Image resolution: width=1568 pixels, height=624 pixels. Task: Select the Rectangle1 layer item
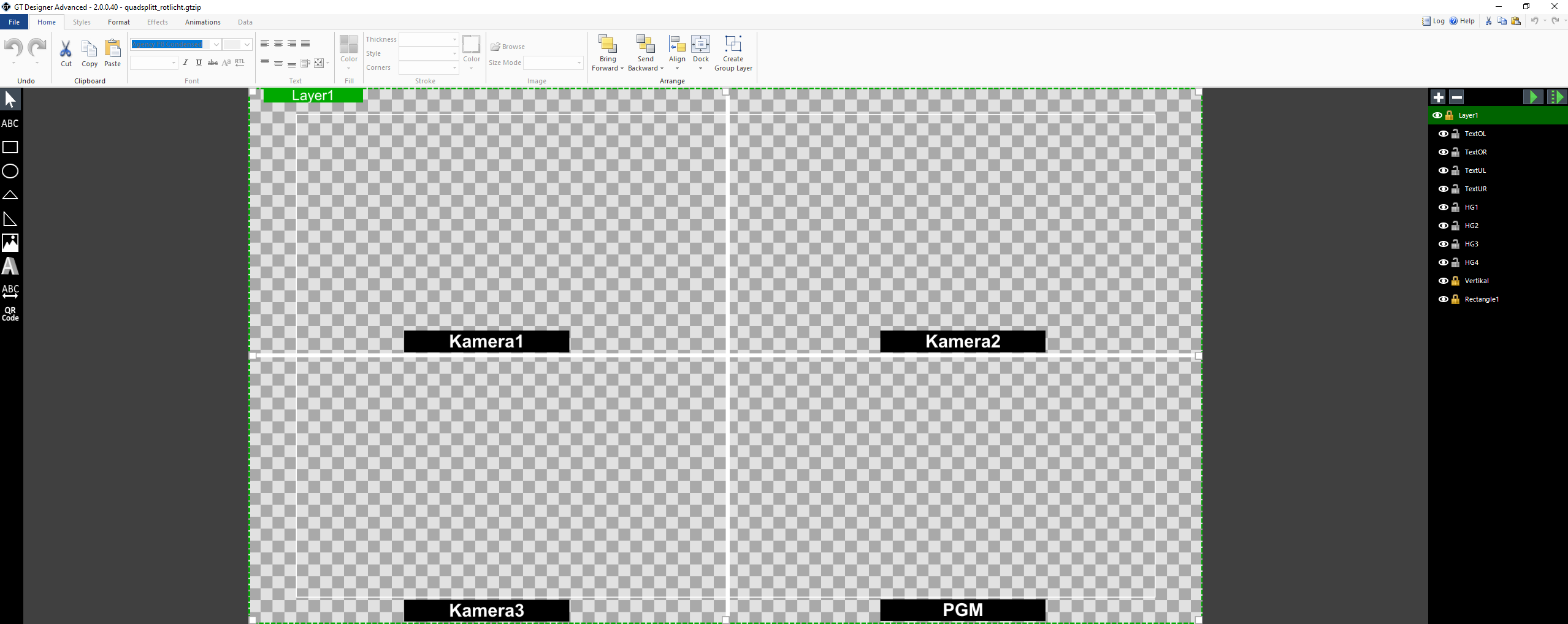pyautogui.click(x=1481, y=299)
